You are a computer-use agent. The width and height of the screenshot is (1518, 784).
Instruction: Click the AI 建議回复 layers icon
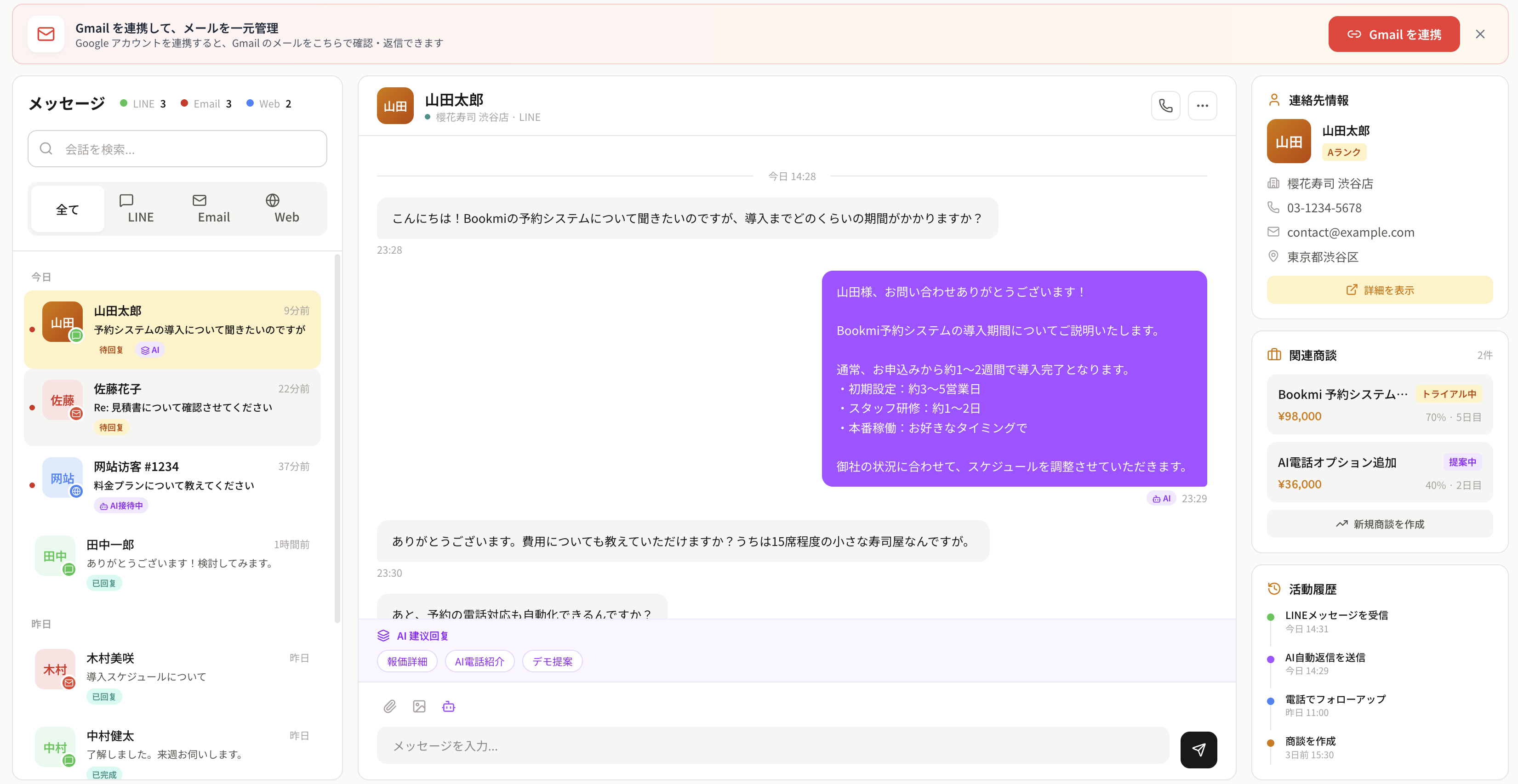383,636
